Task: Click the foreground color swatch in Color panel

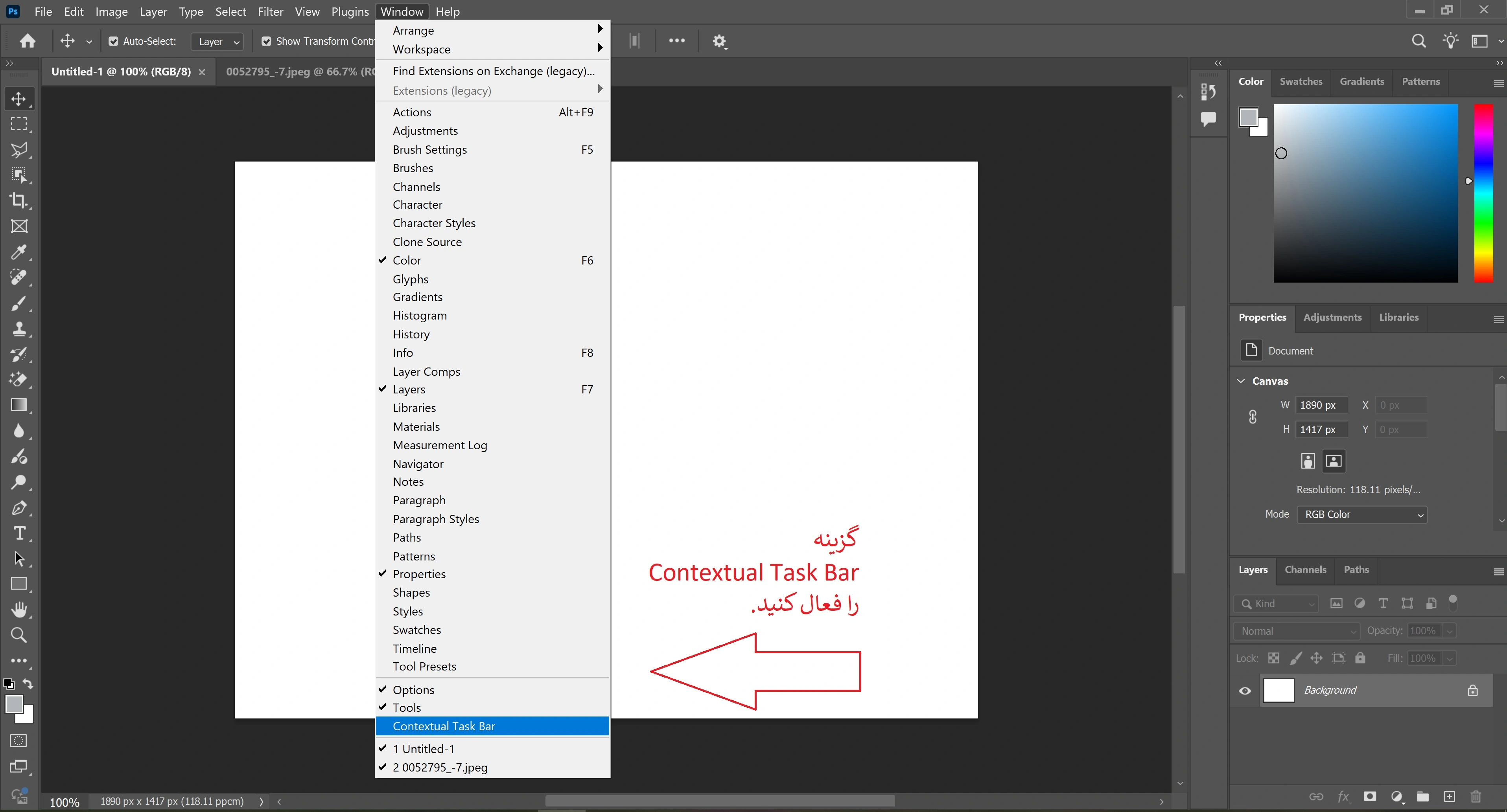Action: pos(1248,117)
